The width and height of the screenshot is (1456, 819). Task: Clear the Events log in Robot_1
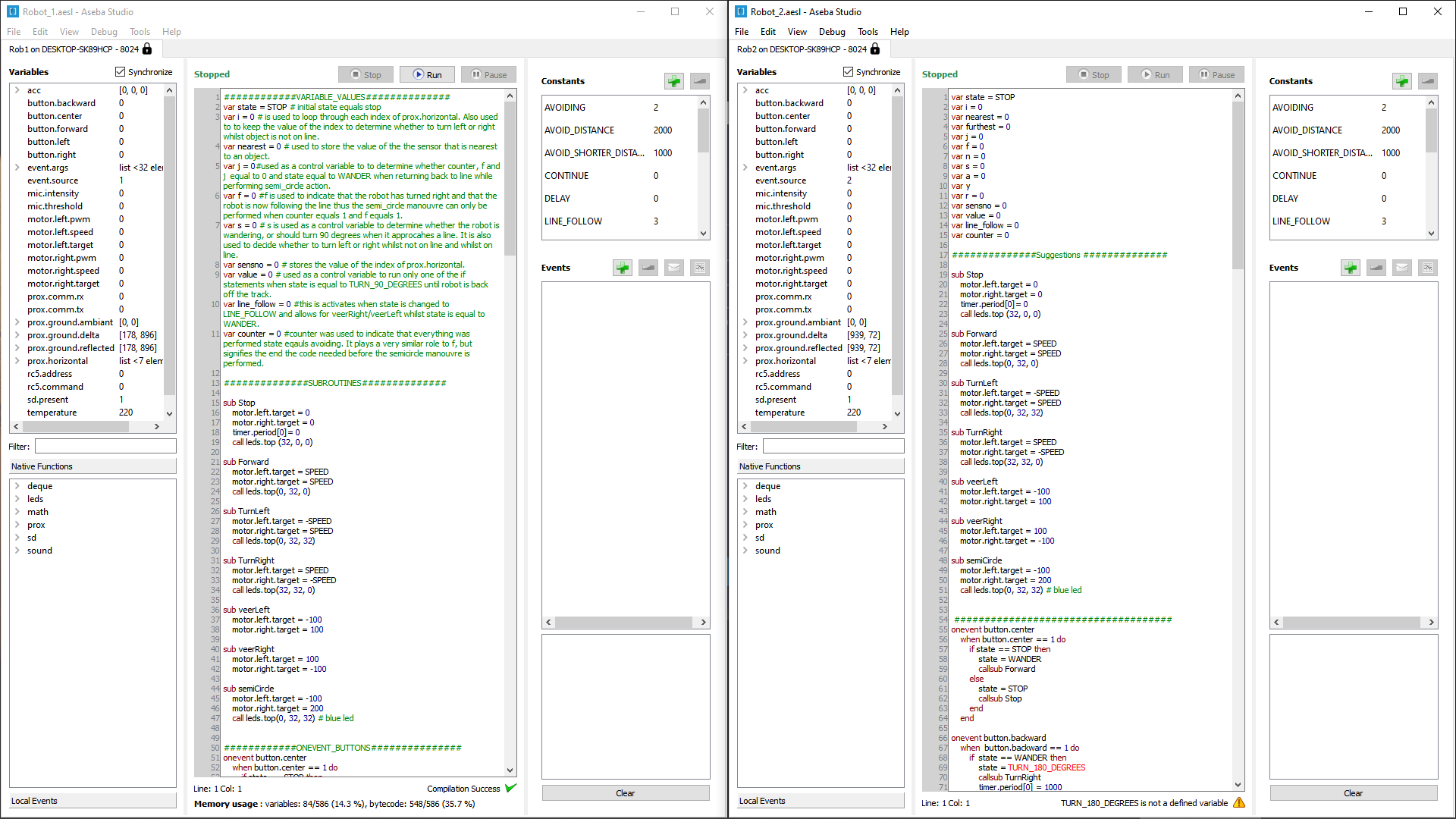(x=625, y=792)
